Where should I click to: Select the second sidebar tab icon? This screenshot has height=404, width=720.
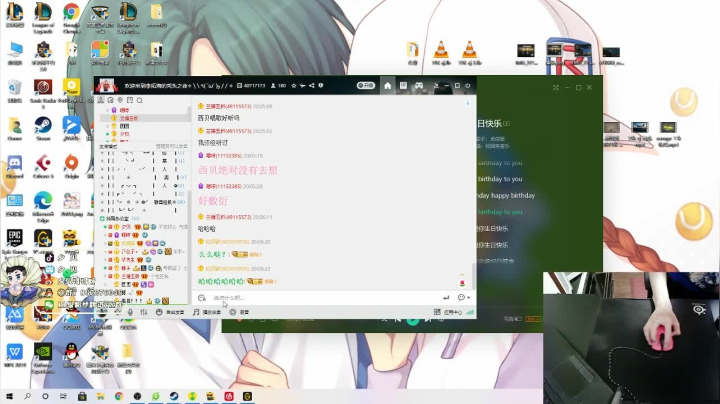(111, 100)
